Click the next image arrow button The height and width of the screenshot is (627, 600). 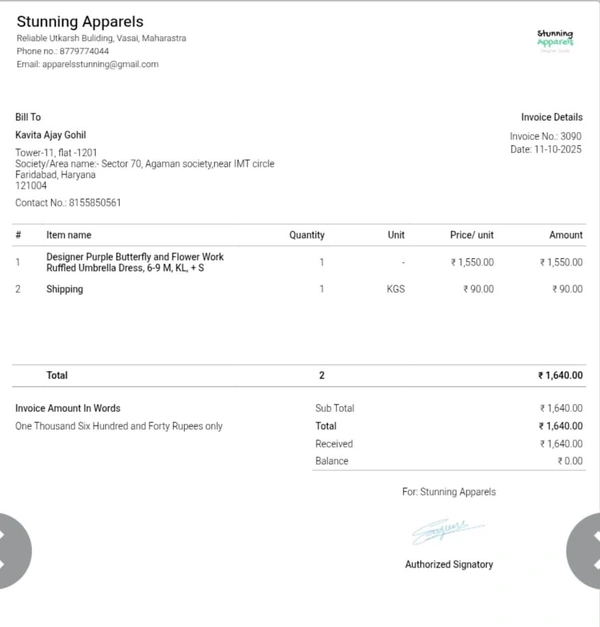tap(586, 550)
